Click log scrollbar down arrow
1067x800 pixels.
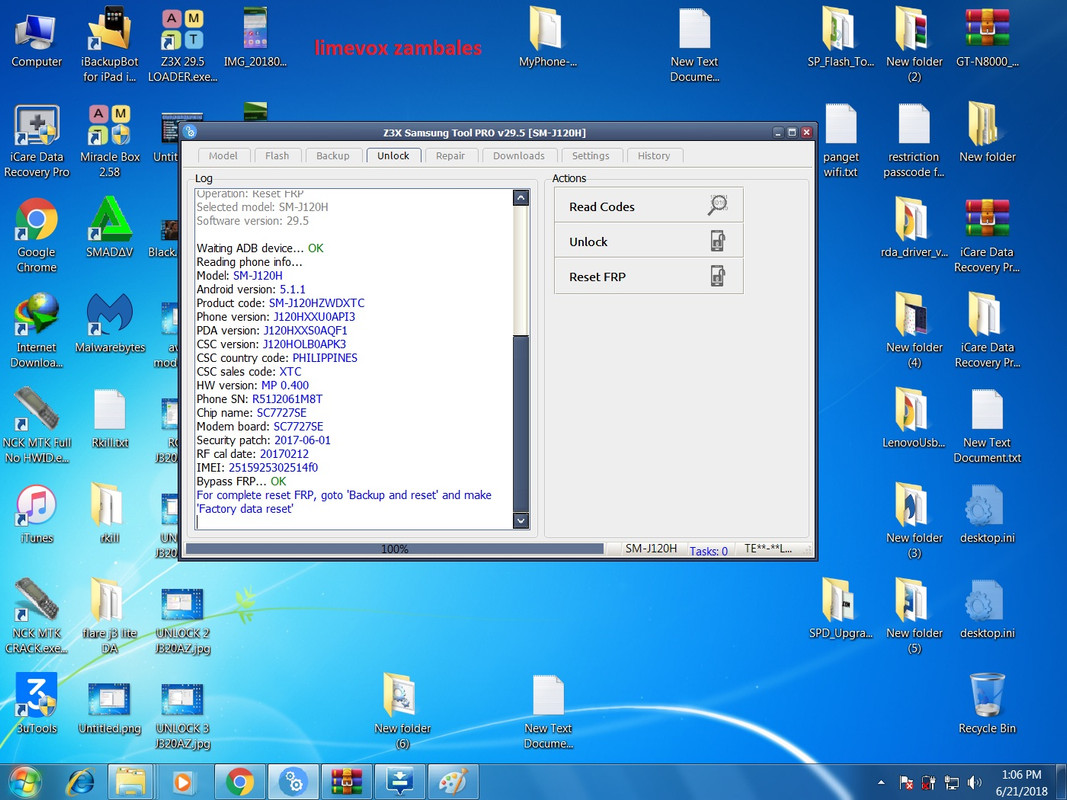tap(521, 520)
